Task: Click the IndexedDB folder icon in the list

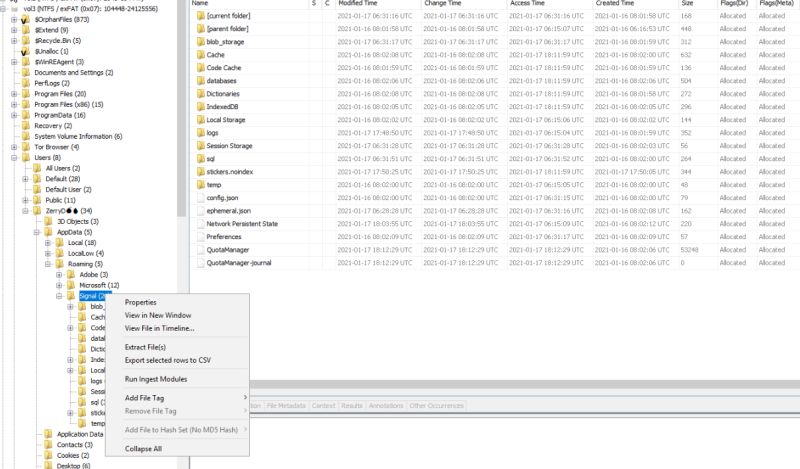Action: pyautogui.click(x=201, y=107)
